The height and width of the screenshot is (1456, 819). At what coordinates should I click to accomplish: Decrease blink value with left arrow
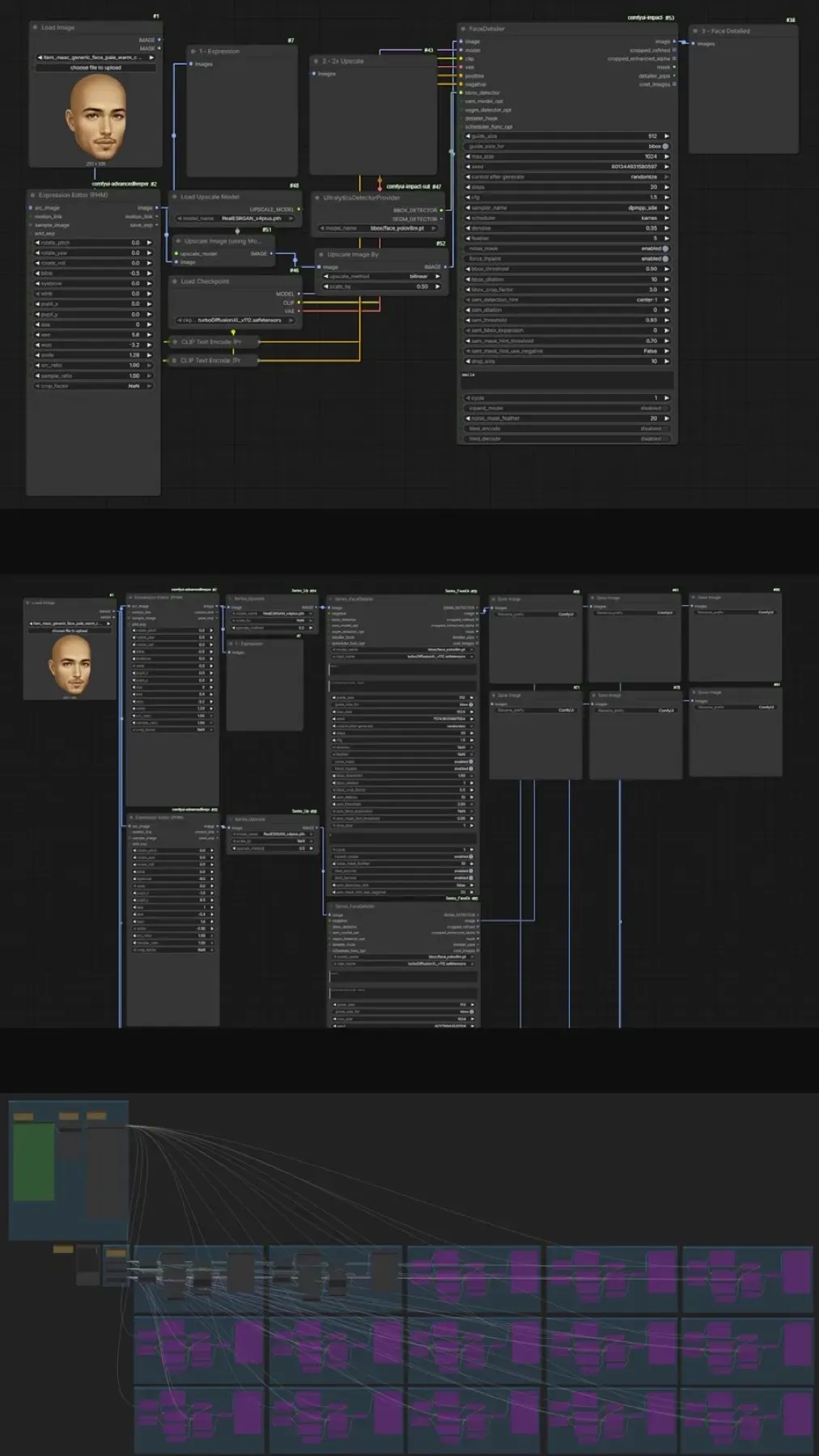coord(37,273)
